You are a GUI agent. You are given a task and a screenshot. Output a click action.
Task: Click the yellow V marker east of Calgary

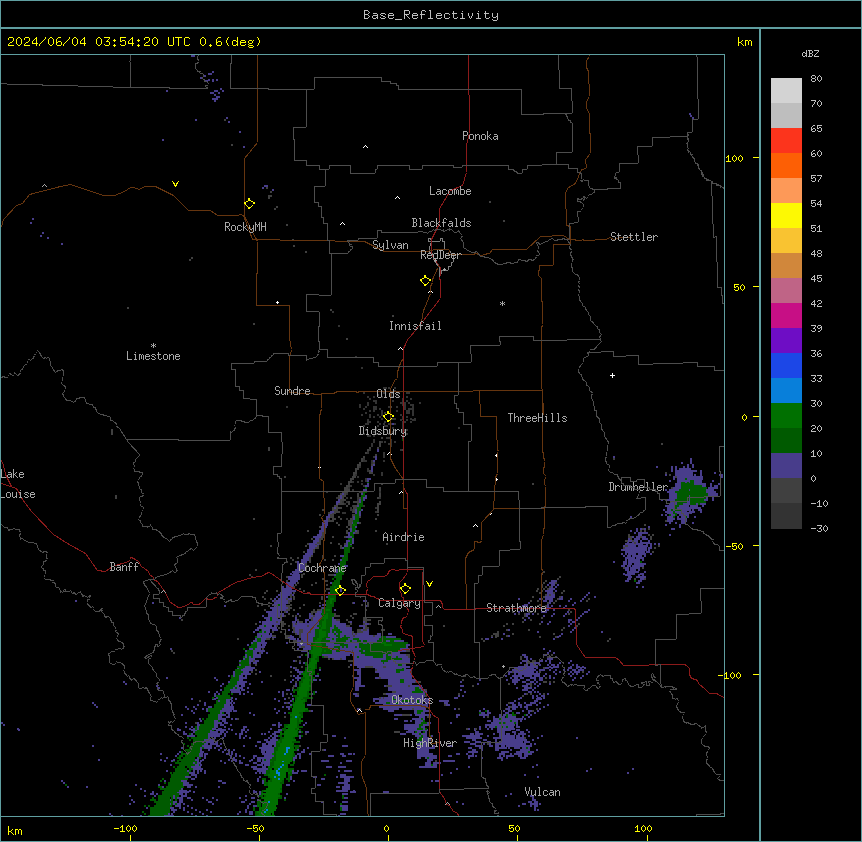(429, 584)
